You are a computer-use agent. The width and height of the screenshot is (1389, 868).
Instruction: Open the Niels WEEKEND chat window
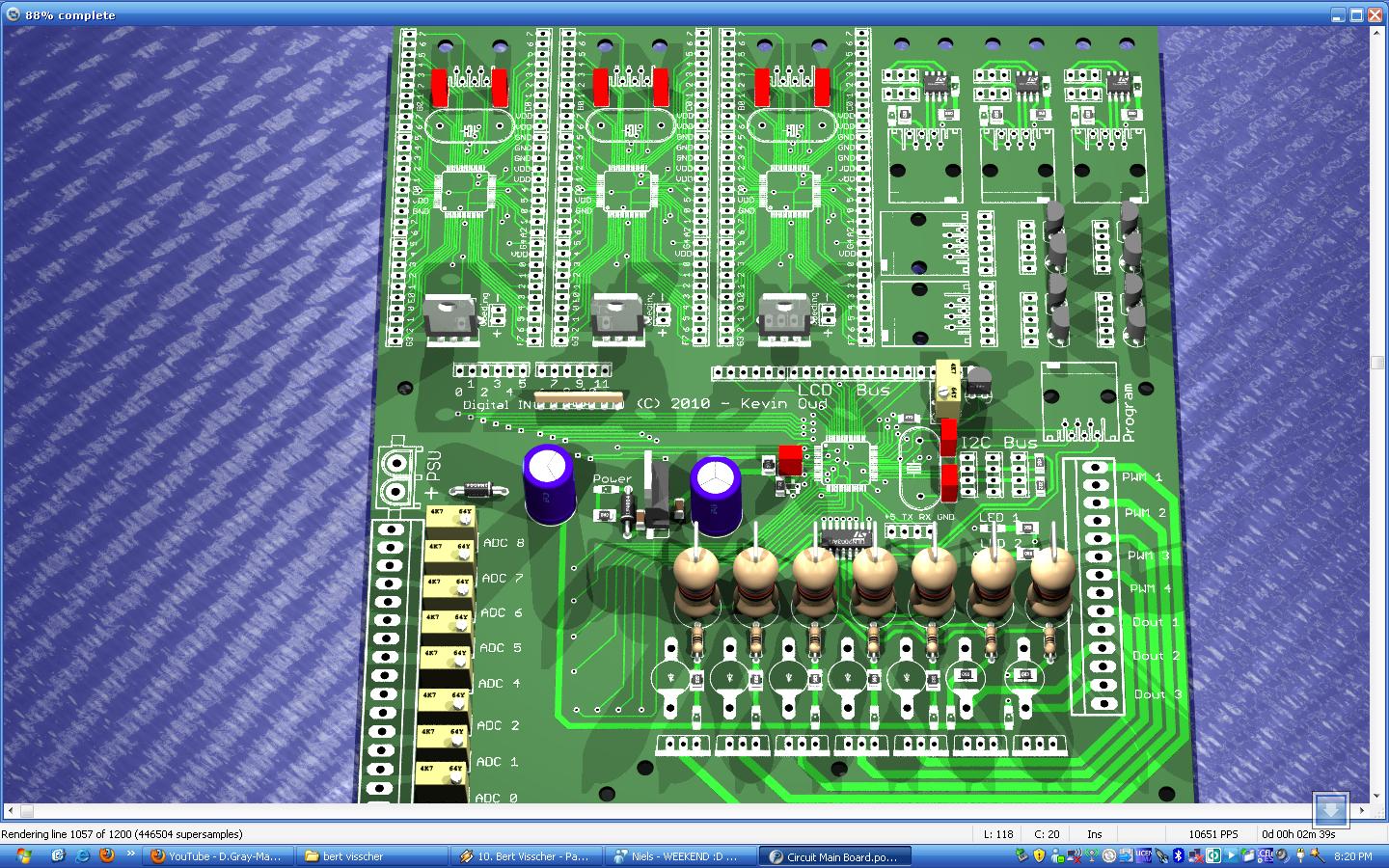click(x=680, y=856)
